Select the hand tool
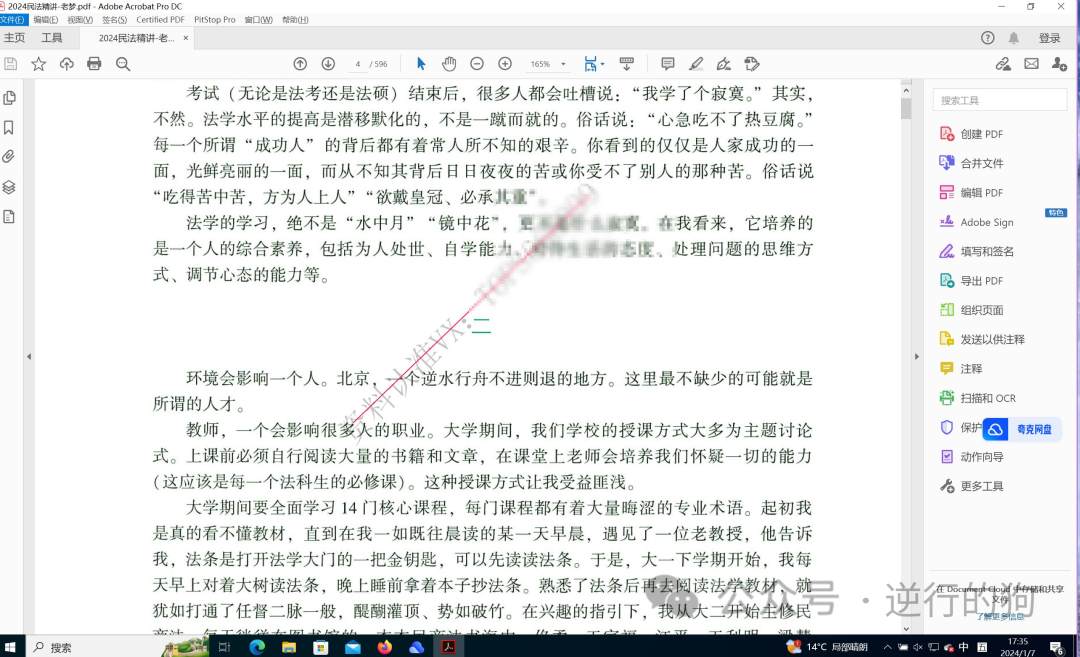The width and height of the screenshot is (1080, 657). point(449,63)
